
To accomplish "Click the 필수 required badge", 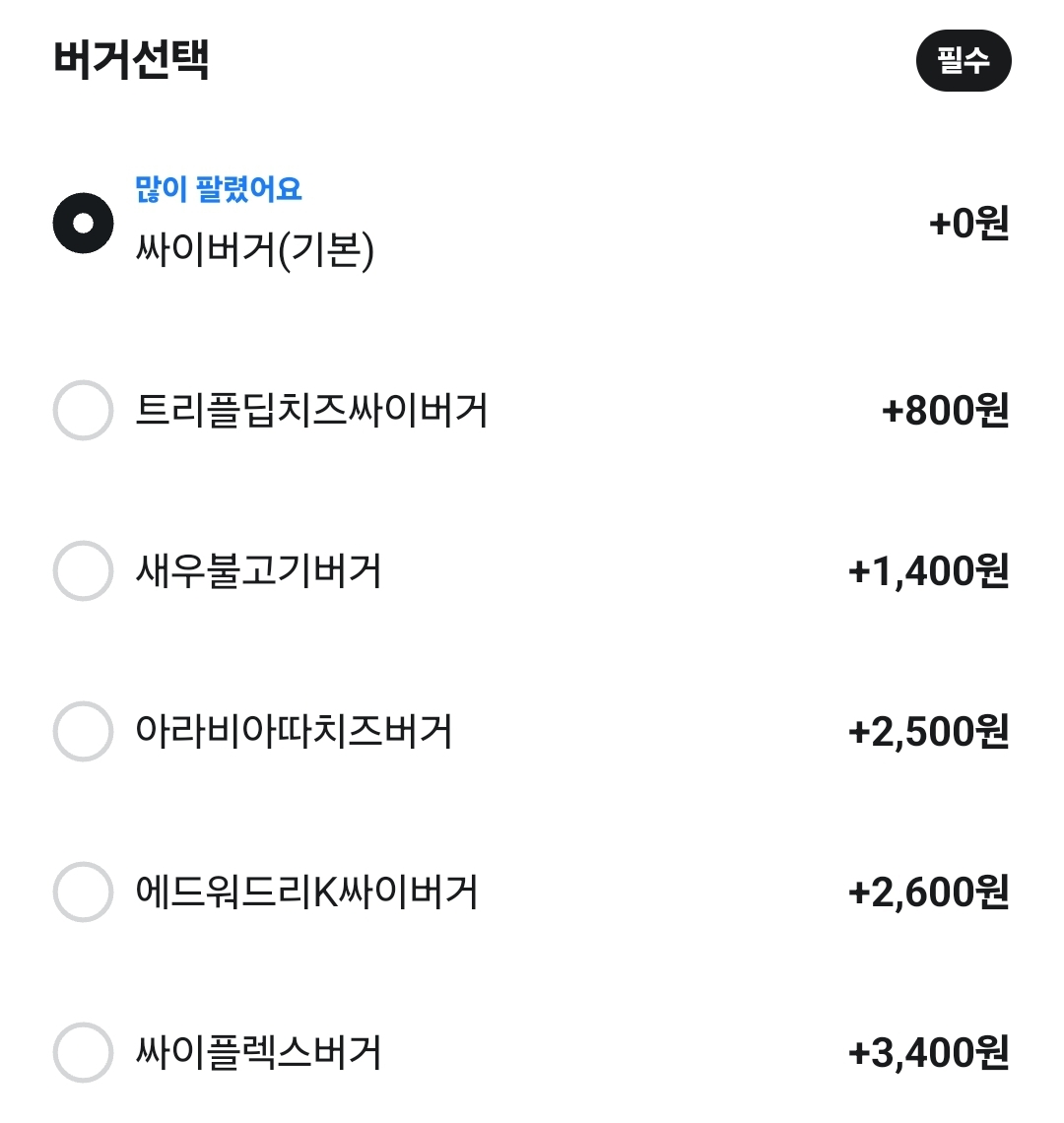I will [963, 61].
